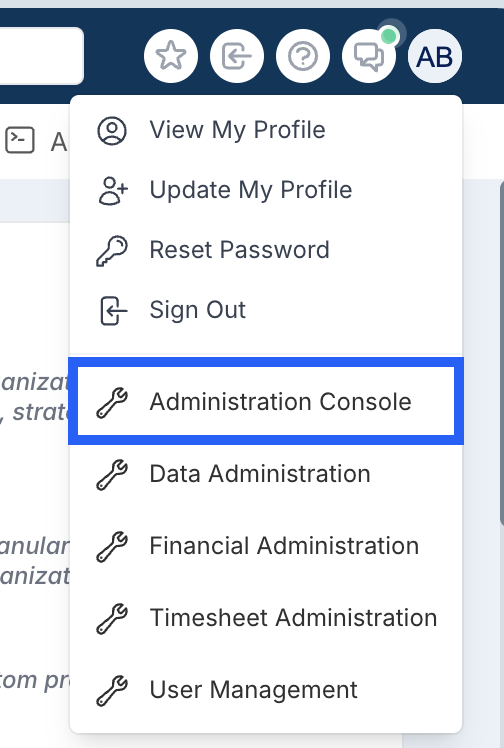Open User Management
The width and height of the screenshot is (504, 748).
[266, 690]
